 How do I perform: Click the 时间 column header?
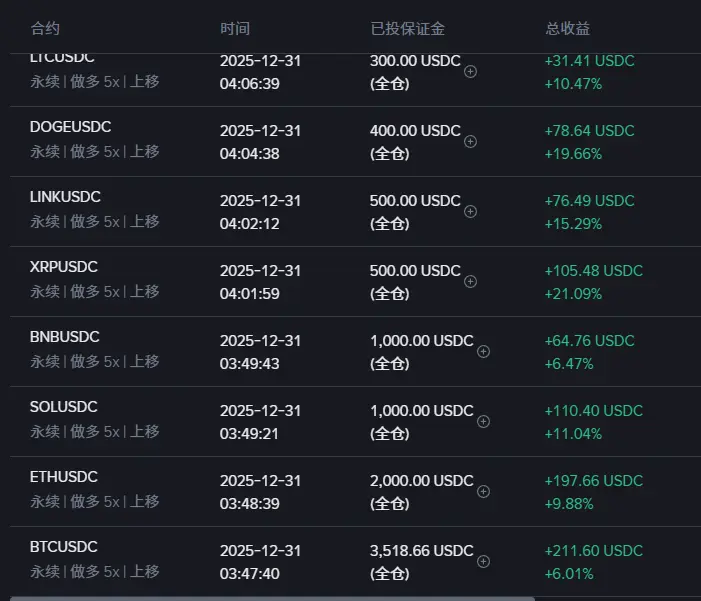235,28
